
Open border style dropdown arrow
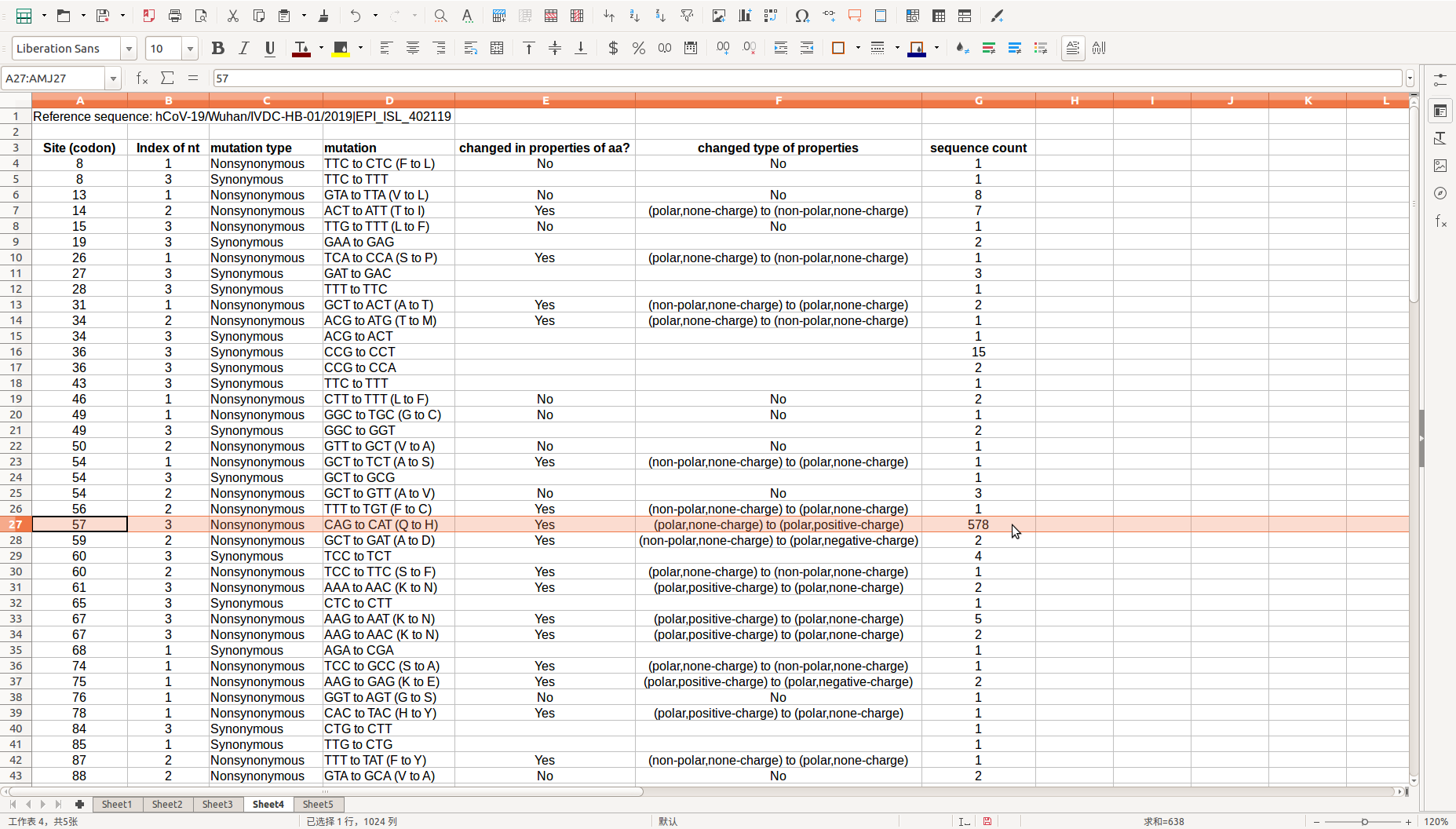click(897, 48)
